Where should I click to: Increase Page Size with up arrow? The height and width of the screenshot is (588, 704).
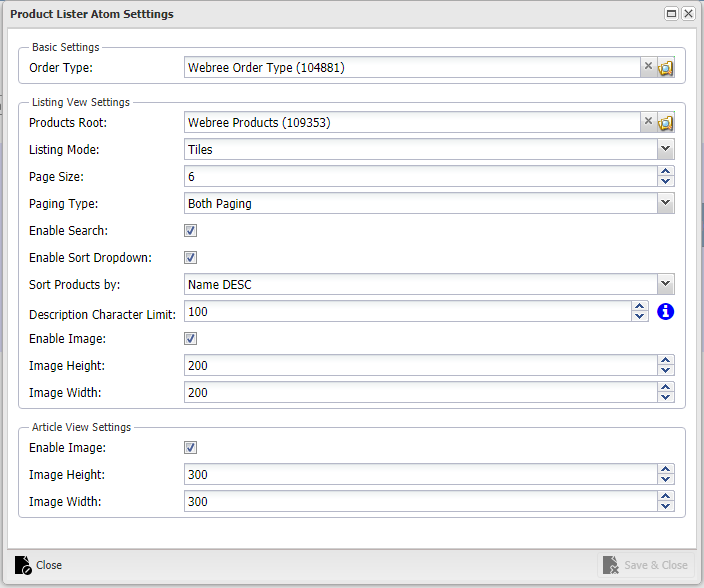(665, 171)
